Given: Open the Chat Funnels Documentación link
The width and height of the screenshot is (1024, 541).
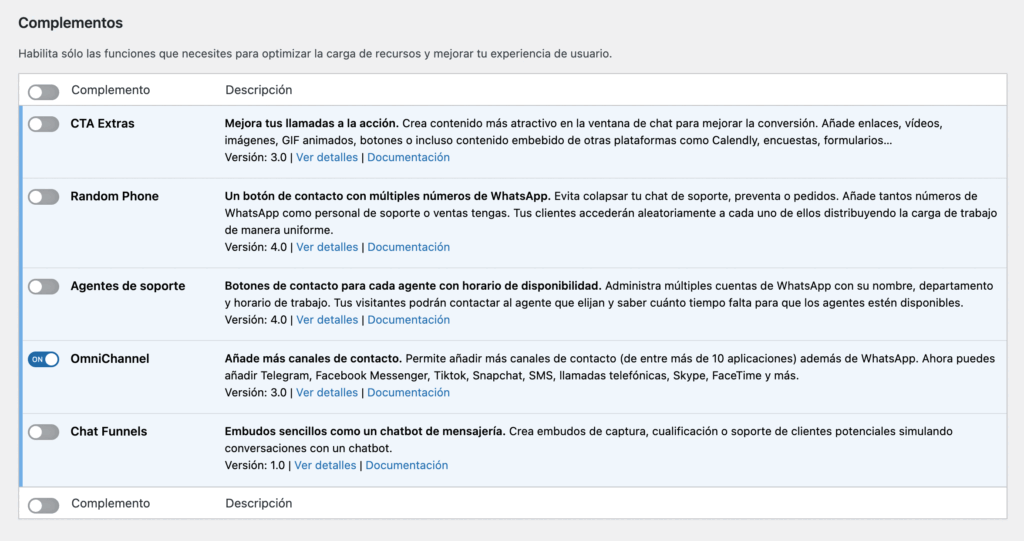Looking at the screenshot, I should pos(406,465).
